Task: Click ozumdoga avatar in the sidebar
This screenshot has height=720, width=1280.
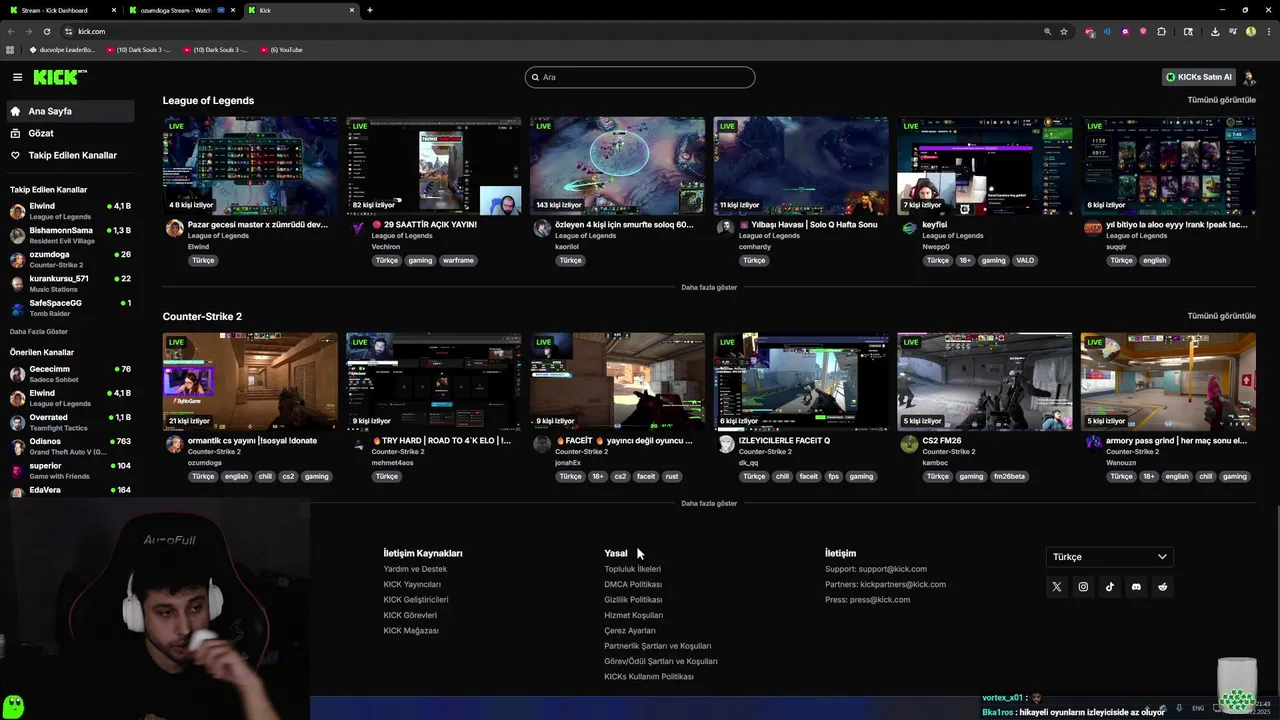Action: pos(17,259)
